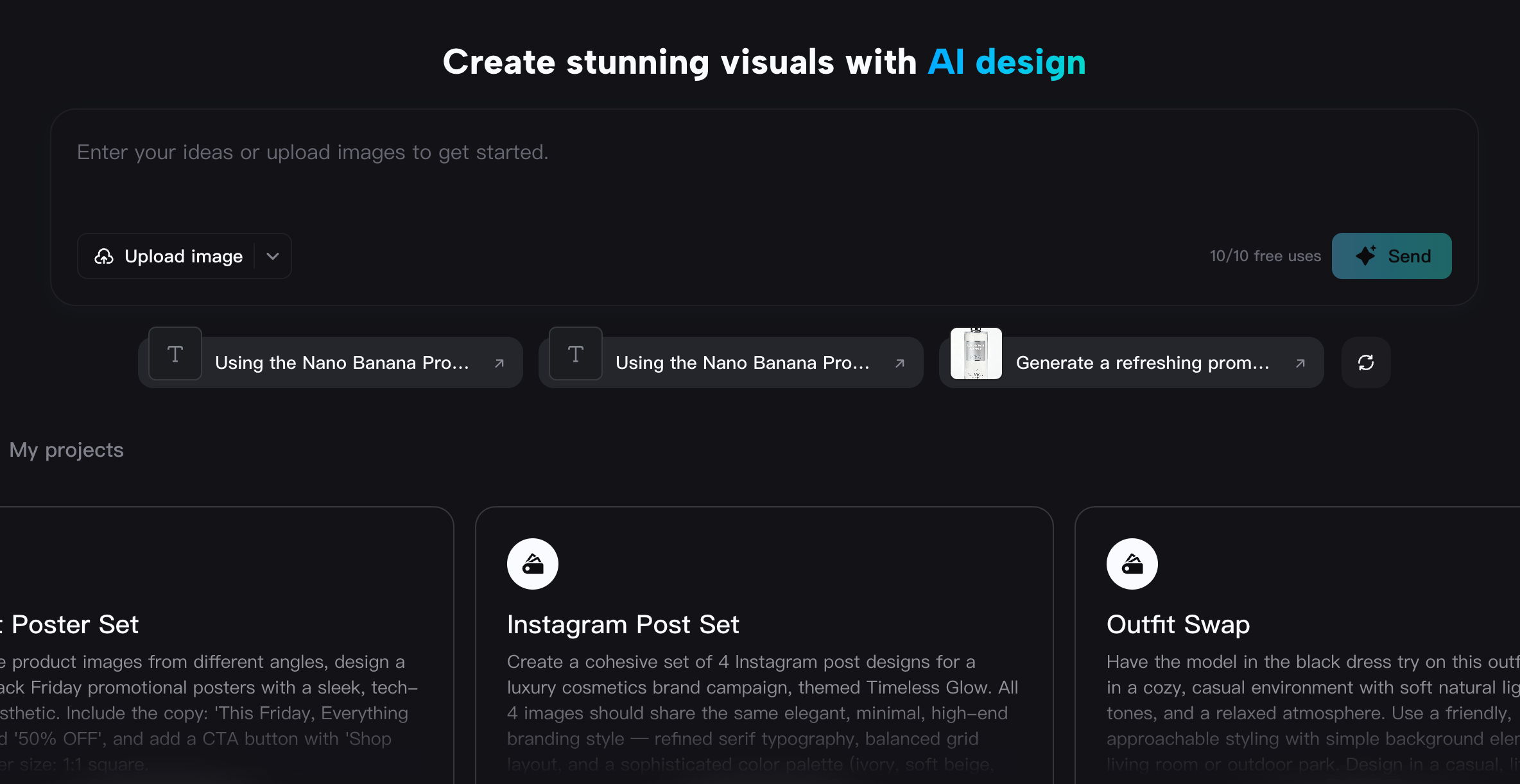Refresh the suggested prompts with the circular arrows icon
This screenshot has height=784, width=1520.
tap(1365, 362)
